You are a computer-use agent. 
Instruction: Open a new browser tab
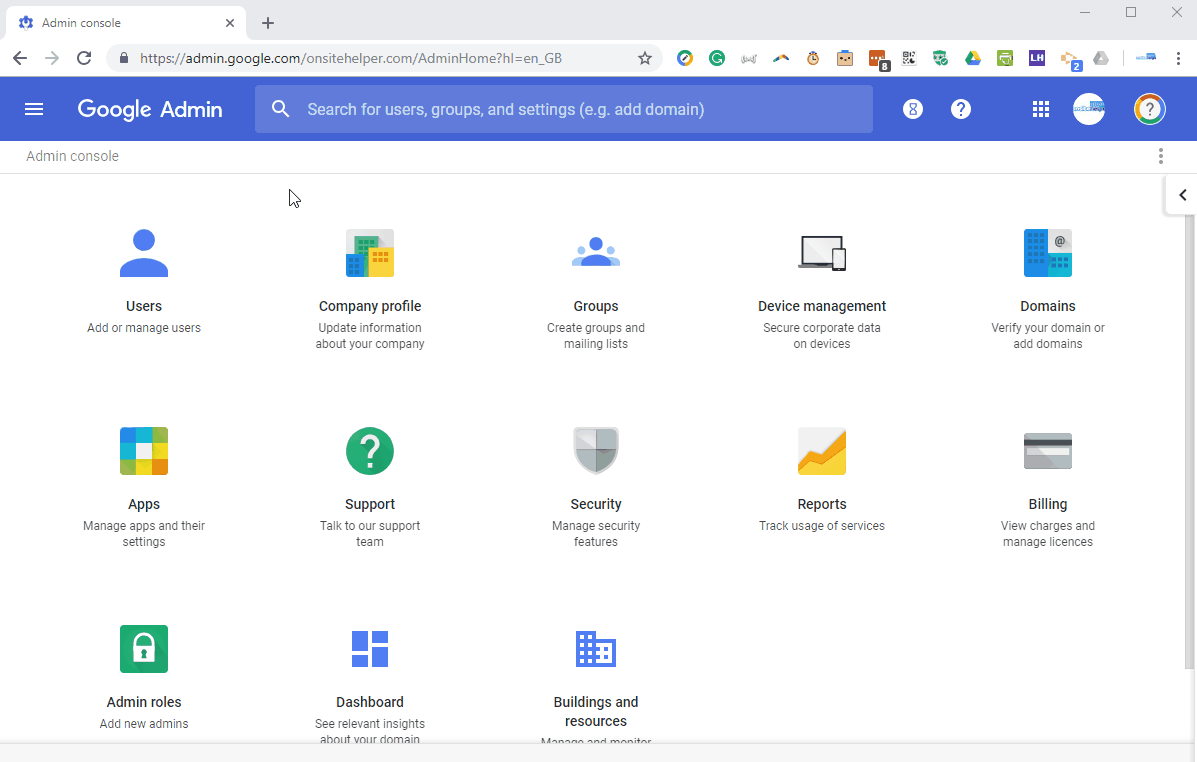267,23
